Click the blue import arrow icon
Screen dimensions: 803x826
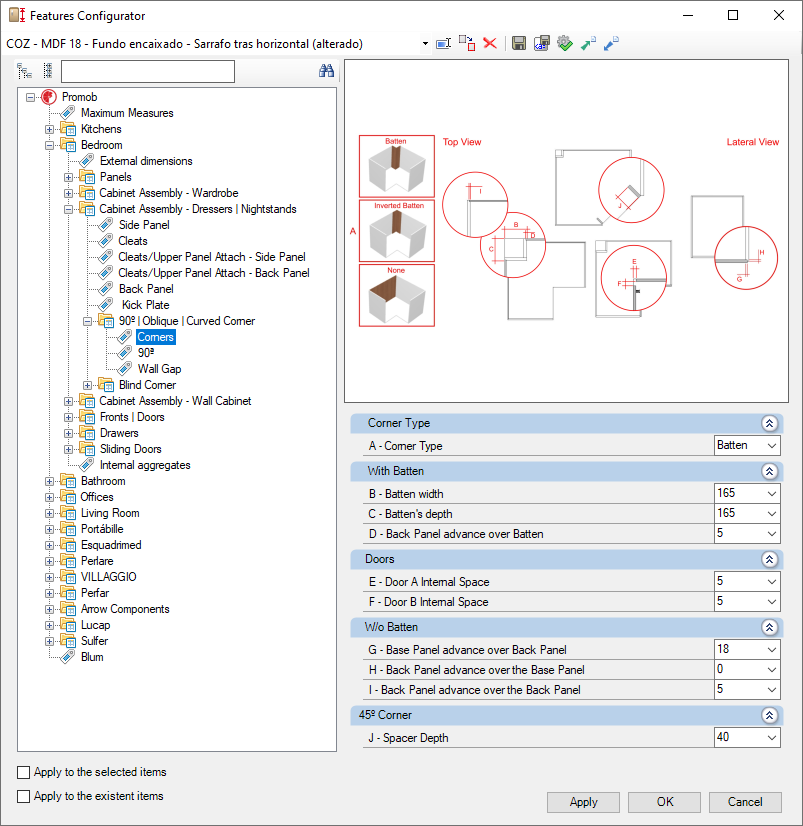pos(611,43)
